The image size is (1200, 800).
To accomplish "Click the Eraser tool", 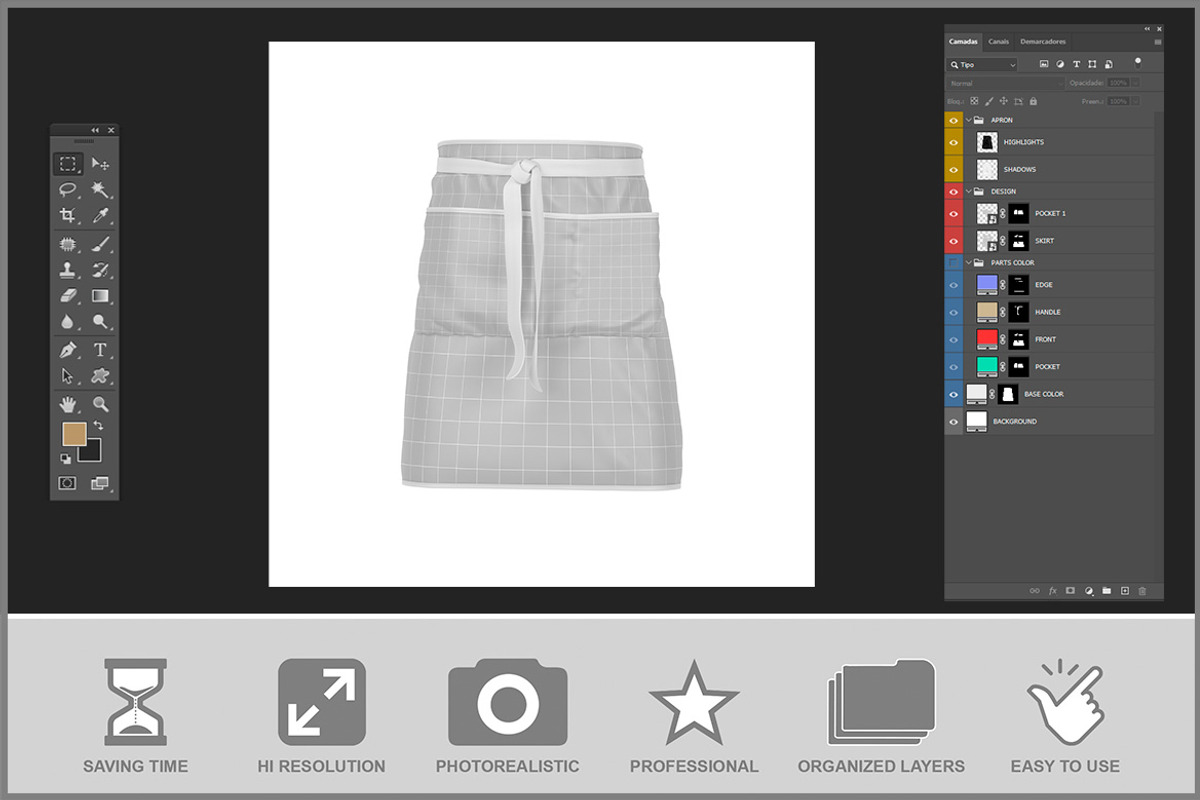I will click(68, 296).
